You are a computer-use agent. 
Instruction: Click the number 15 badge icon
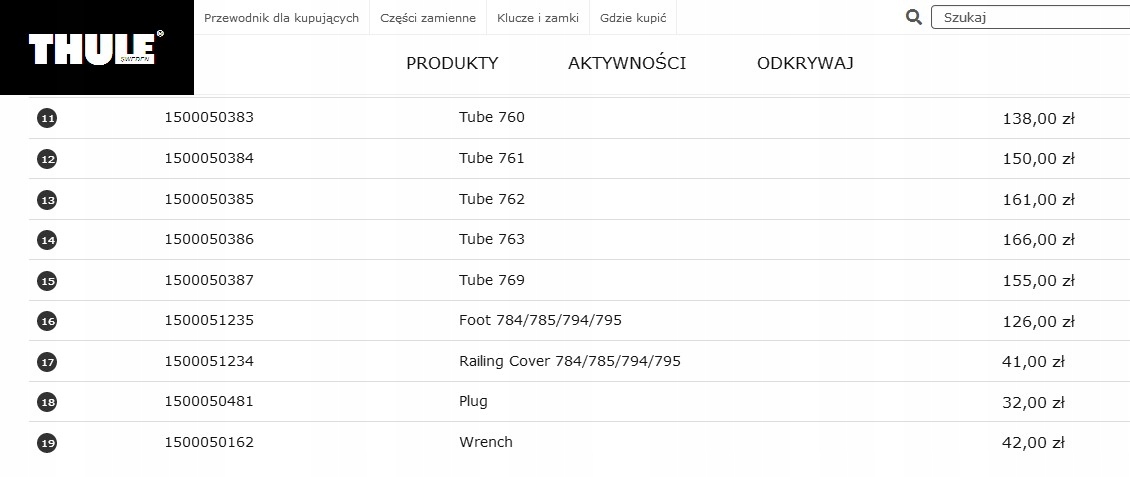point(47,281)
